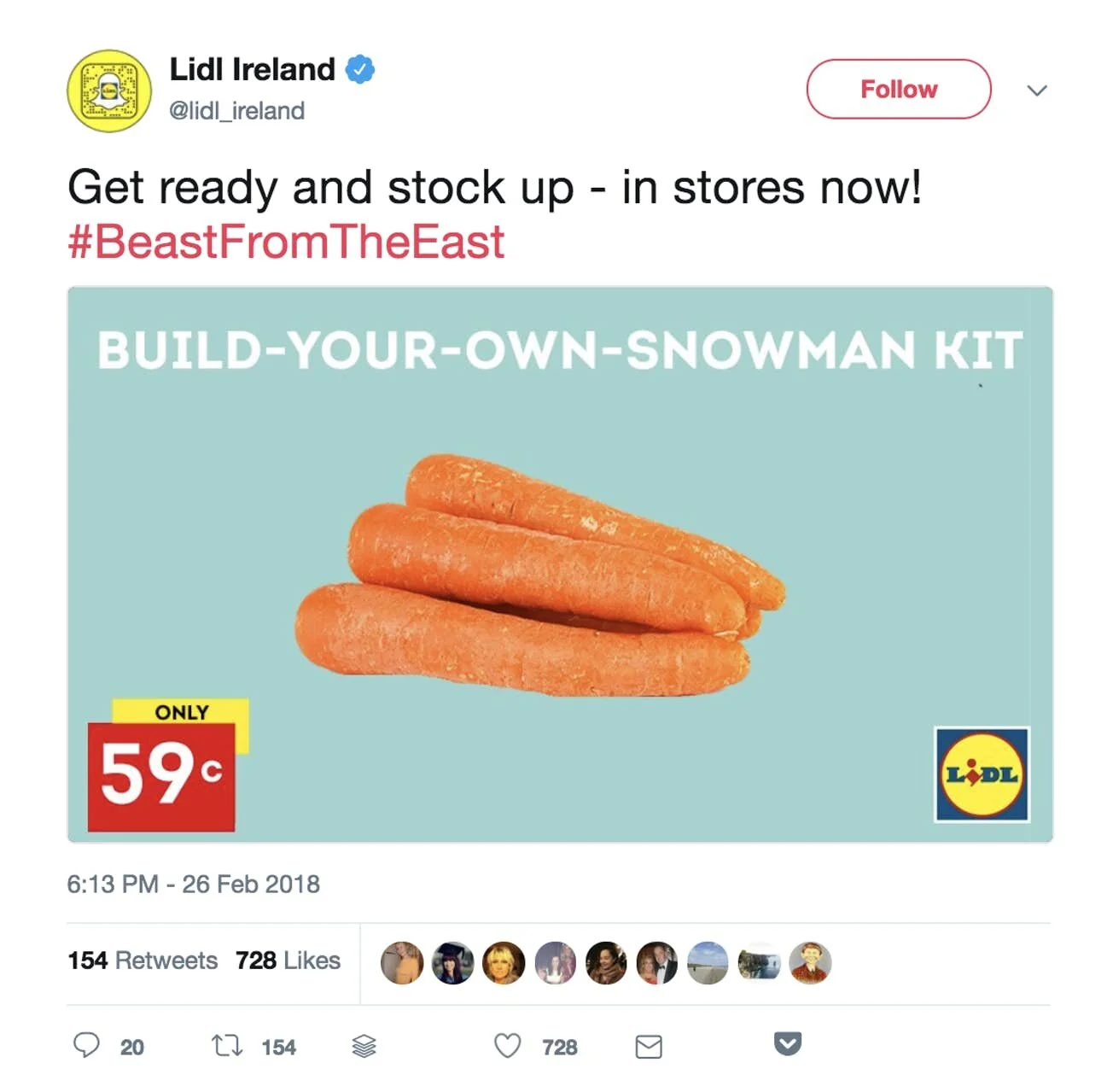Follow Lidl Ireland
1113x1092 pixels.
tap(899, 89)
